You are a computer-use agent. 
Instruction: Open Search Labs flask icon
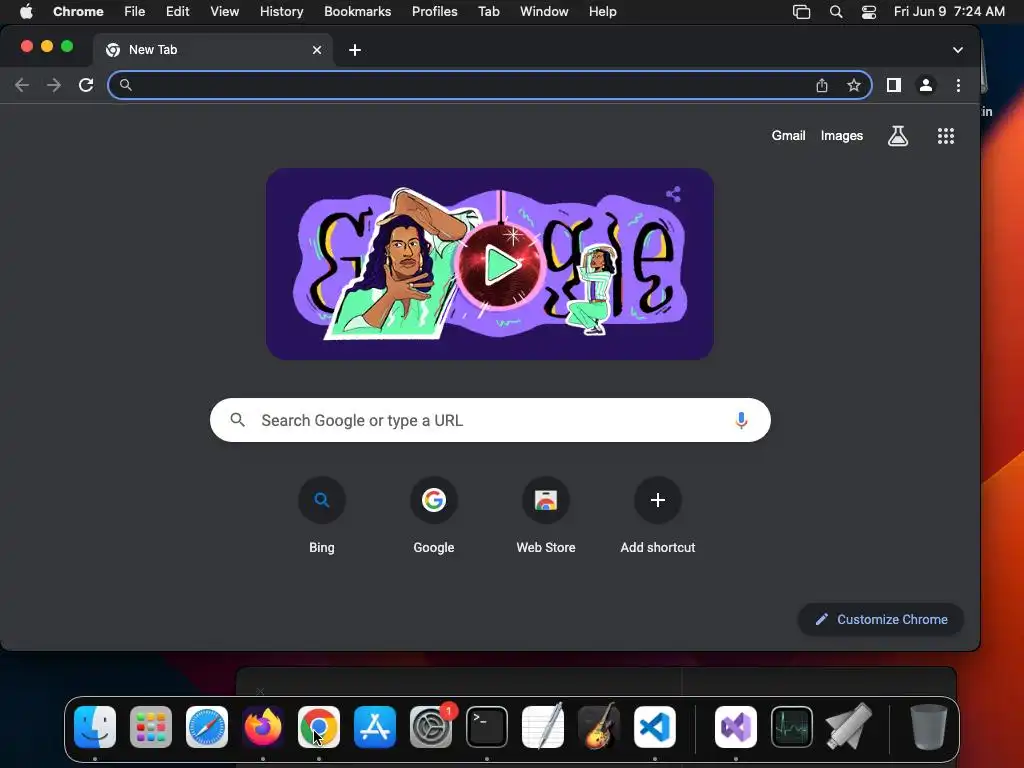(x=898, y=136)
